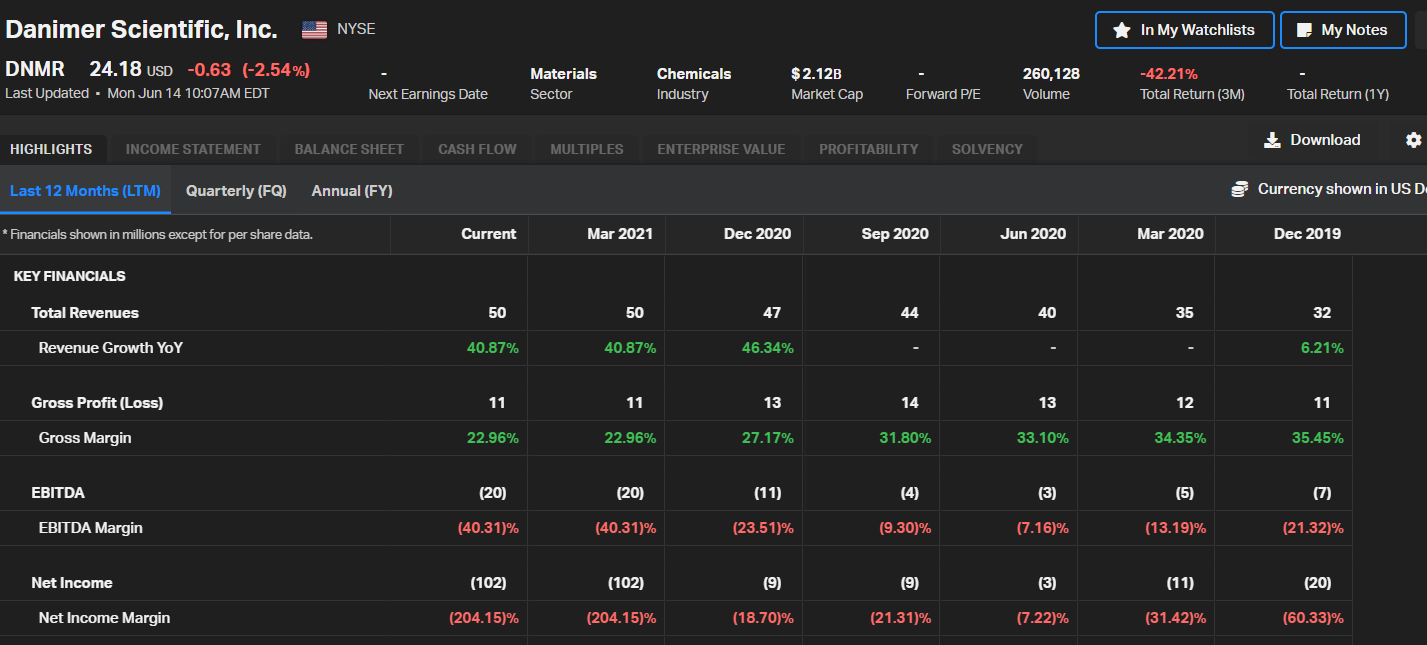Open My Notes button
The image size is (1427, 645).
click(x=1343, y=30)
